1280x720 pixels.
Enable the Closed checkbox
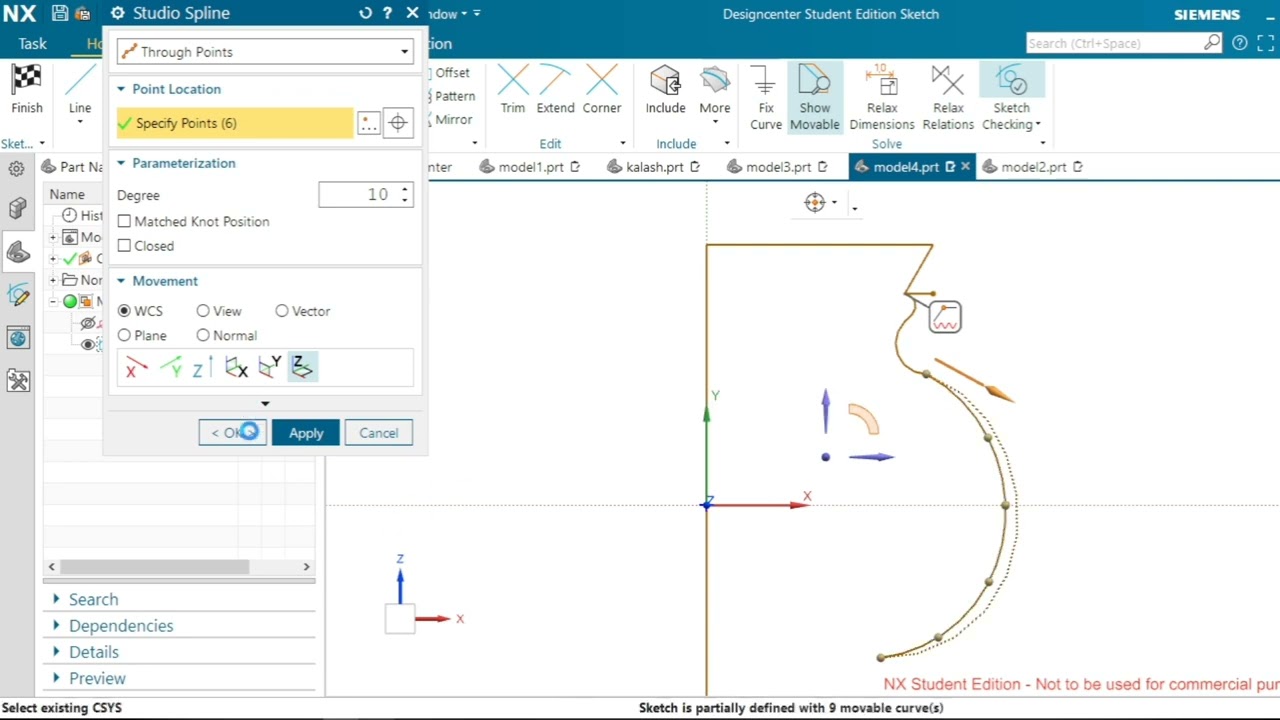pyautogui.click(x=124, y=245)
